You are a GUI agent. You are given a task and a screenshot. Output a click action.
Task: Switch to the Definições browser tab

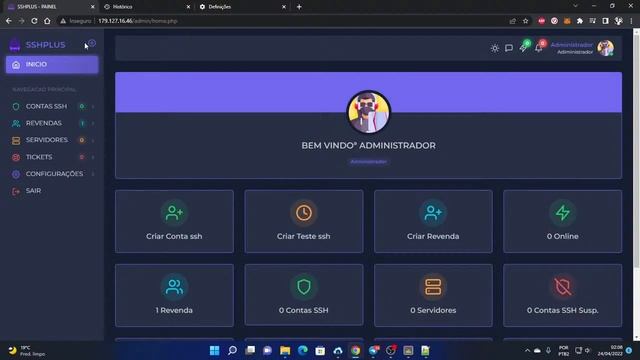coord(242,7)
